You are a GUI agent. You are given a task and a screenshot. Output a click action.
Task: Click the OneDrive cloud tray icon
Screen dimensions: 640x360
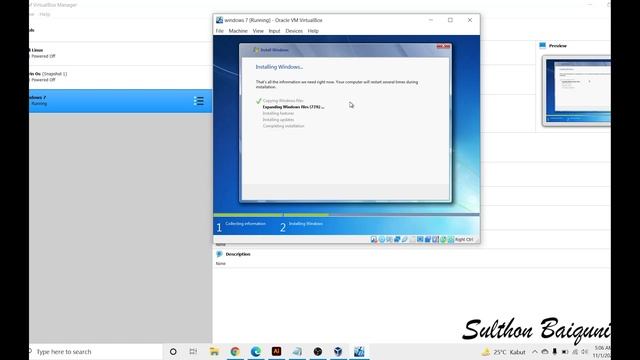(545, 352)
